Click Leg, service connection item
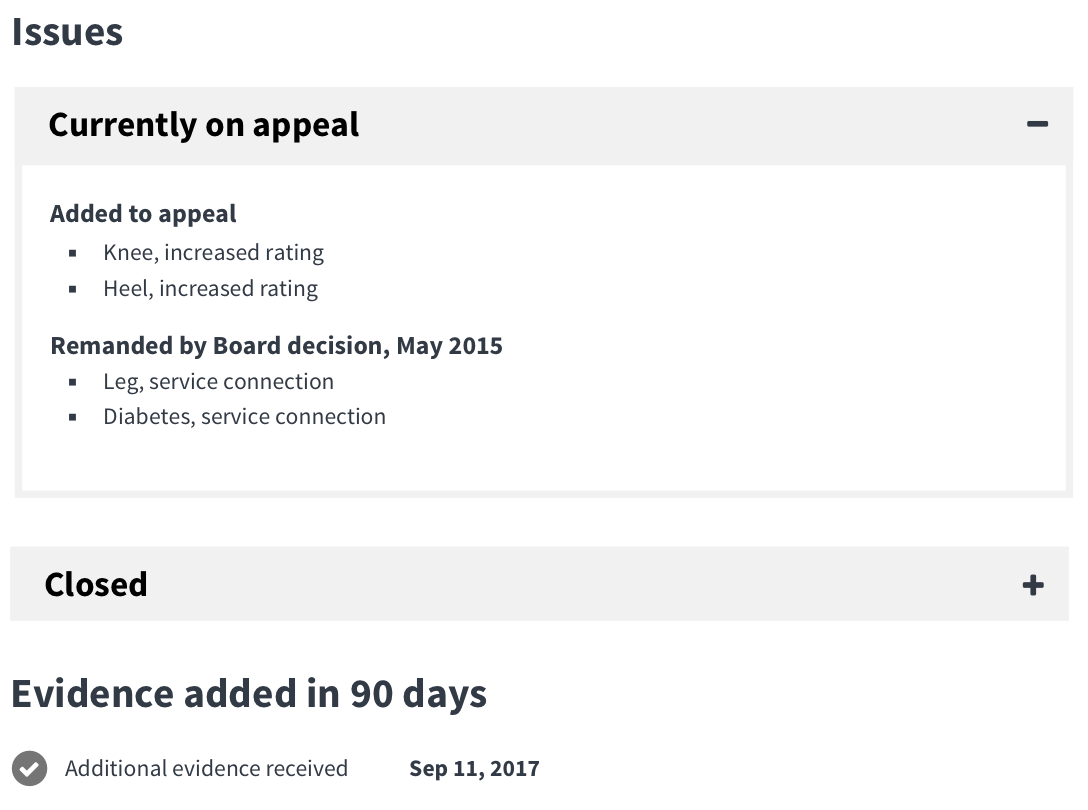 coord(219,382)
